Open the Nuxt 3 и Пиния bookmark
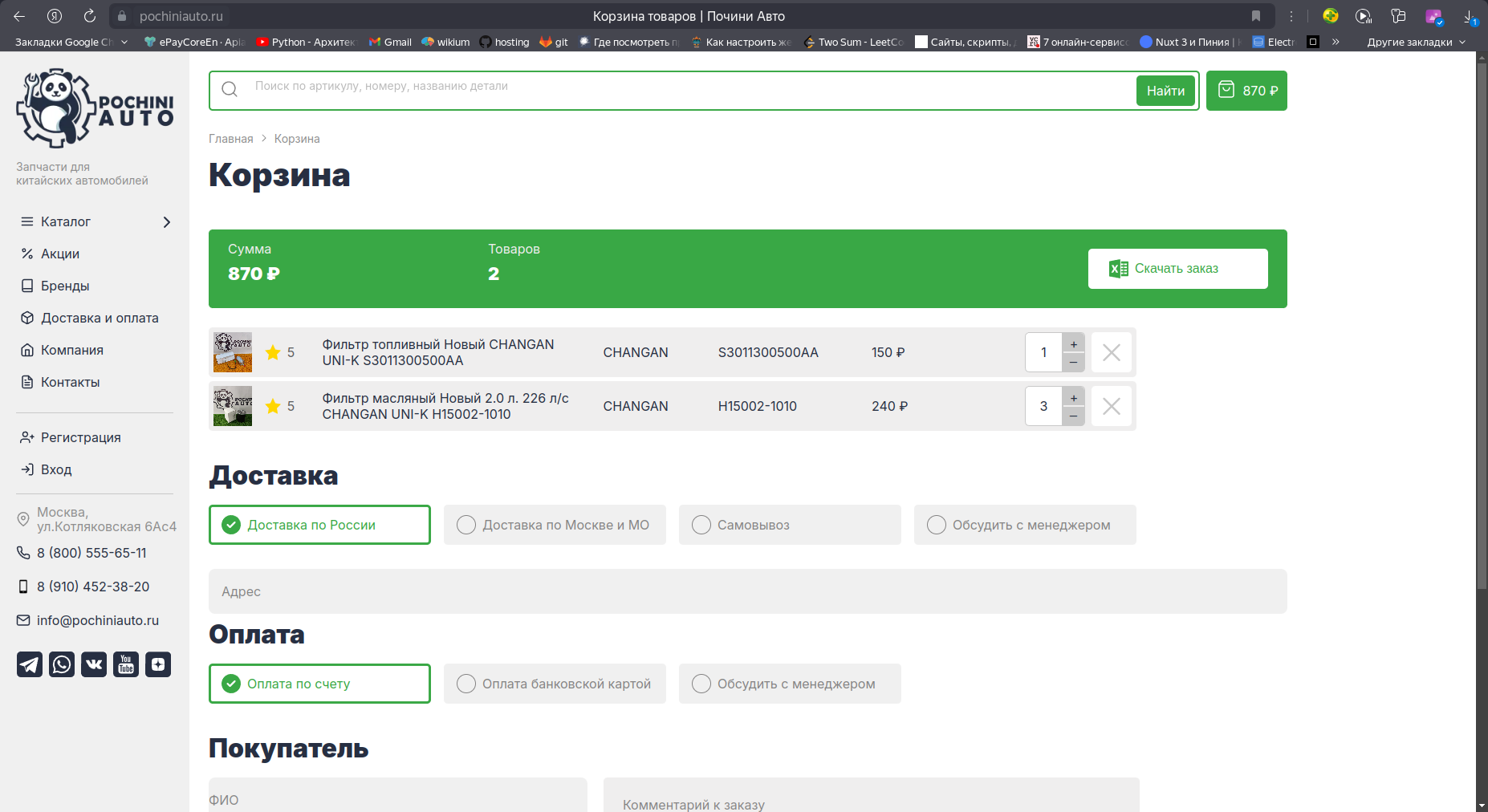This screenshot has width=1488, height=812. click(x=1190, y=42)
